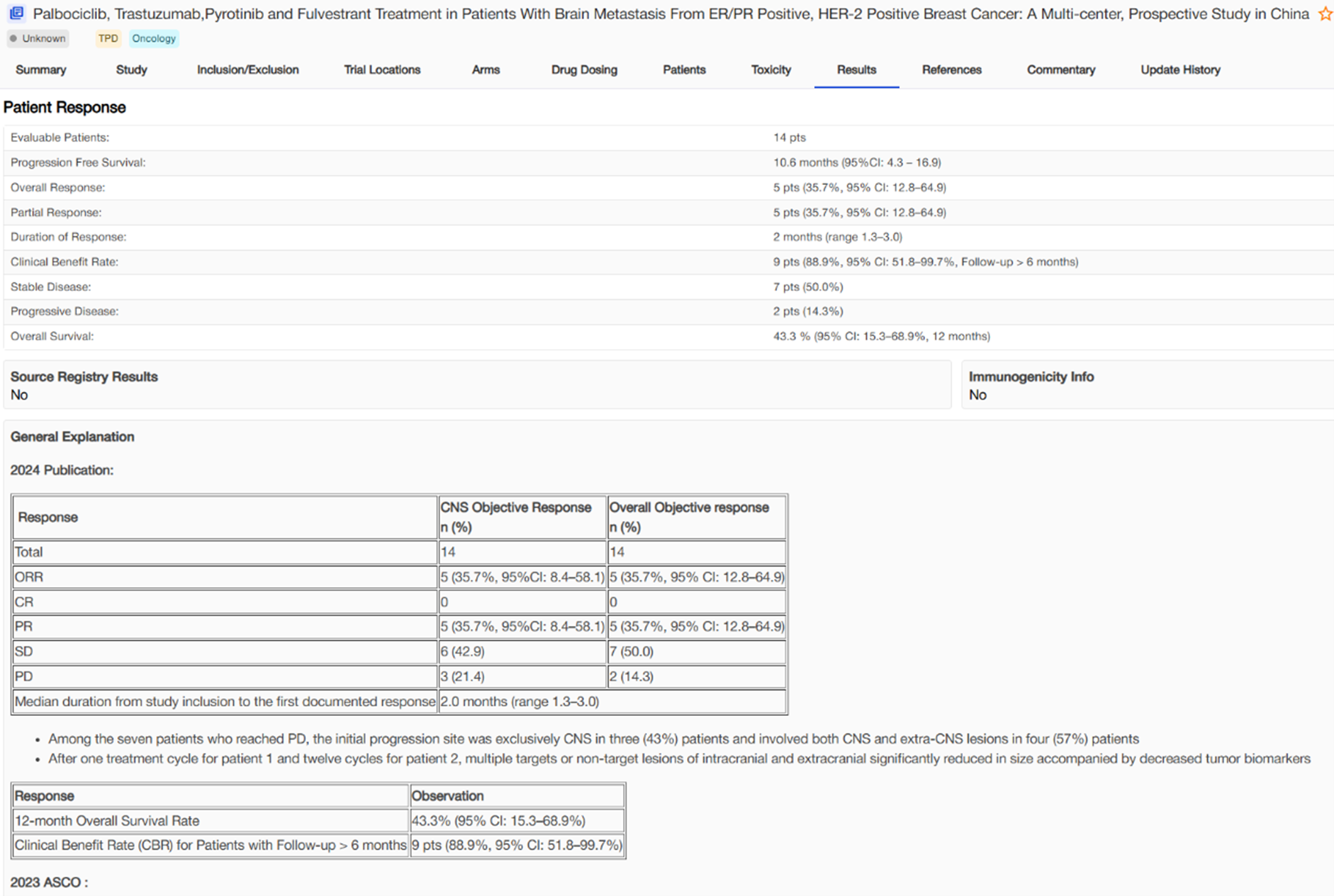
Task: Click the Oncology tag
Action: tap(154, 38)
